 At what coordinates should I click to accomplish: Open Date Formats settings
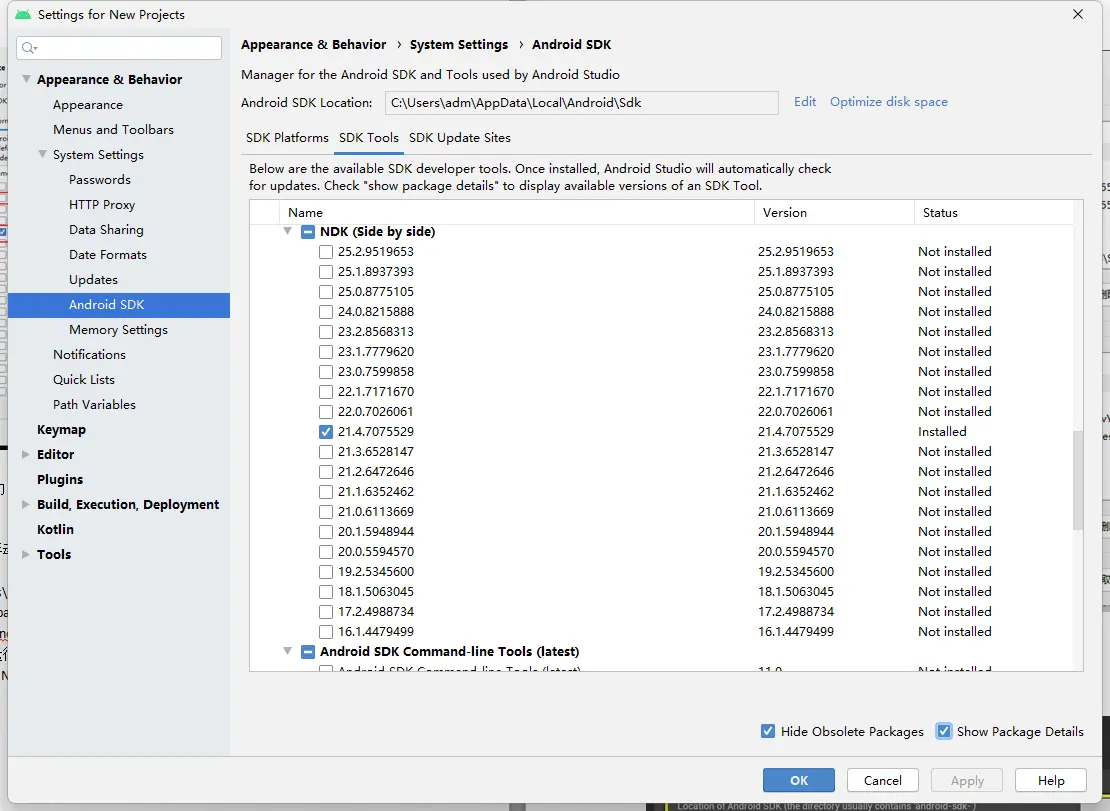pyautogui.click(x=108, y=255)
